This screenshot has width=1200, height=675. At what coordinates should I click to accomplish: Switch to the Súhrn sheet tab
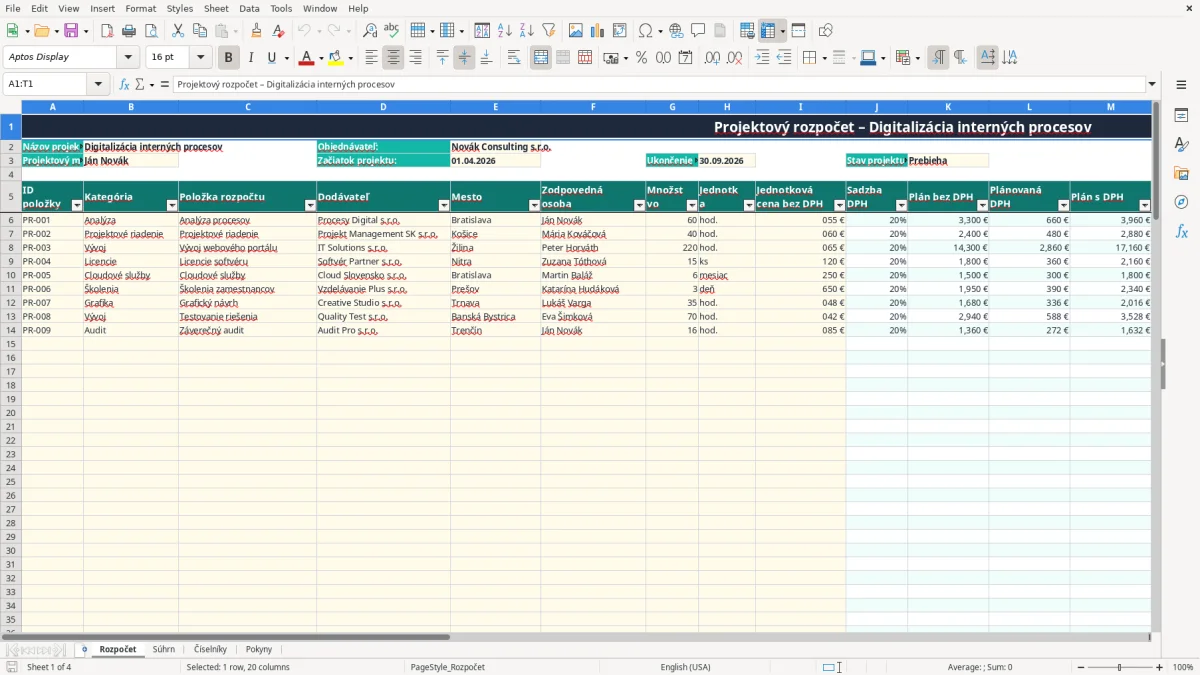point(163,649)
